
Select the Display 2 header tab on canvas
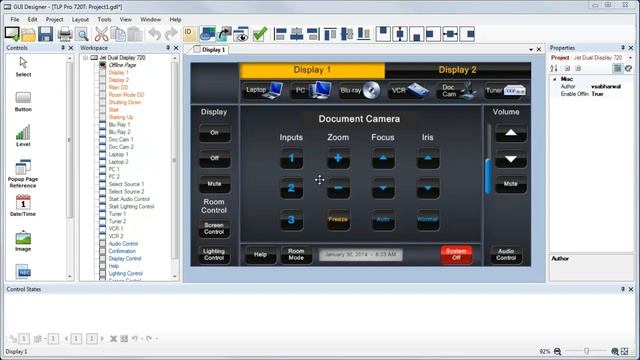(458, 70)
